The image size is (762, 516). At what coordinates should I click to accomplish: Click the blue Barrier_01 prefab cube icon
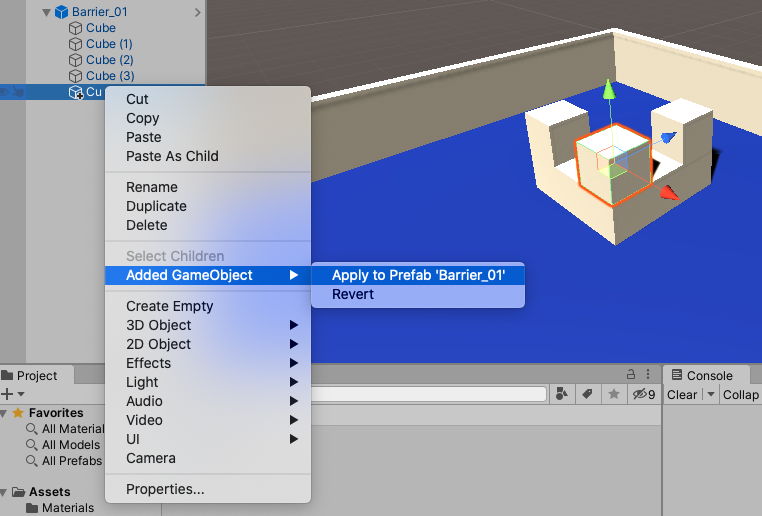(x=61, y=12)
